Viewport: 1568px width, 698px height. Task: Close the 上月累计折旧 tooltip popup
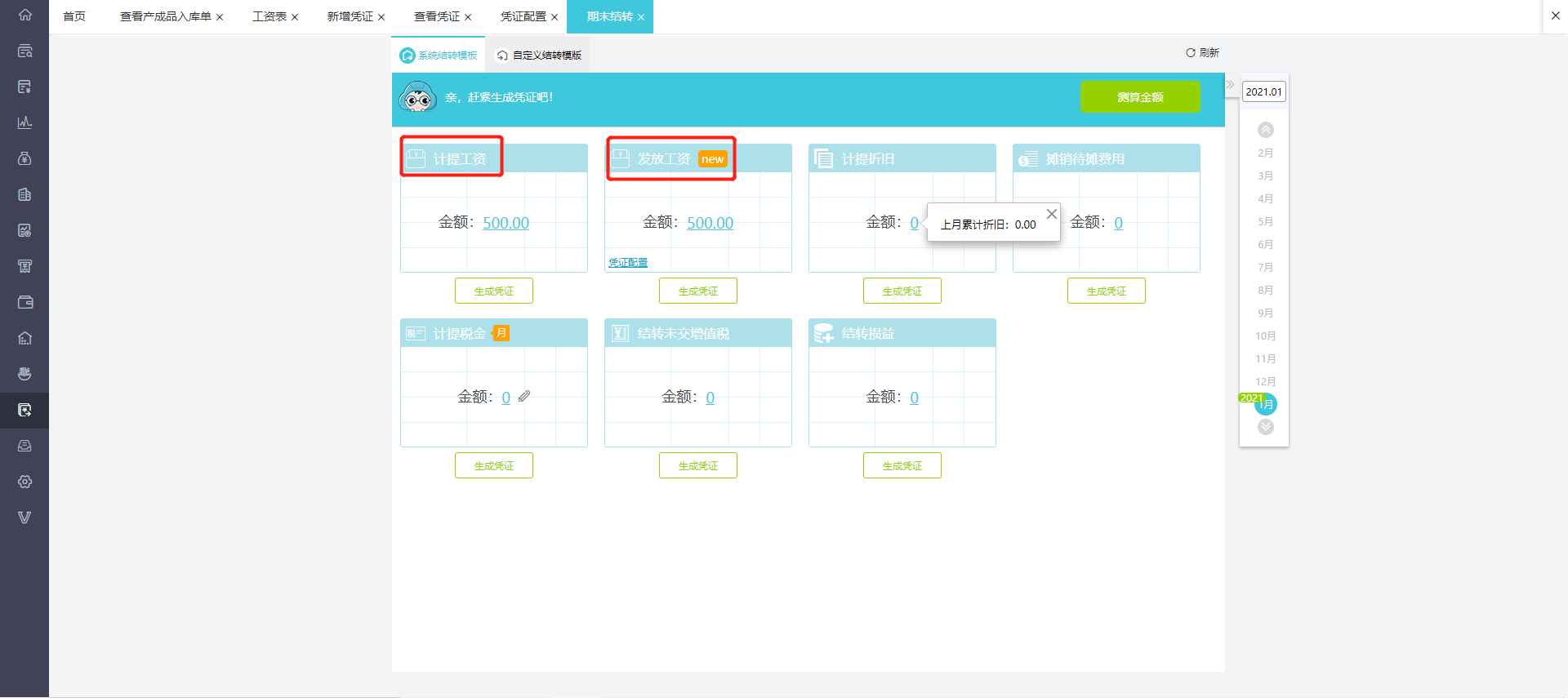[x=1052, y=214]
